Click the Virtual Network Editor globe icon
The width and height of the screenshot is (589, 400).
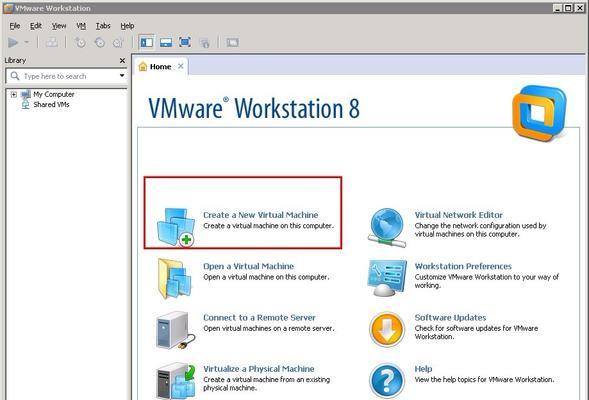click(387, 228)
